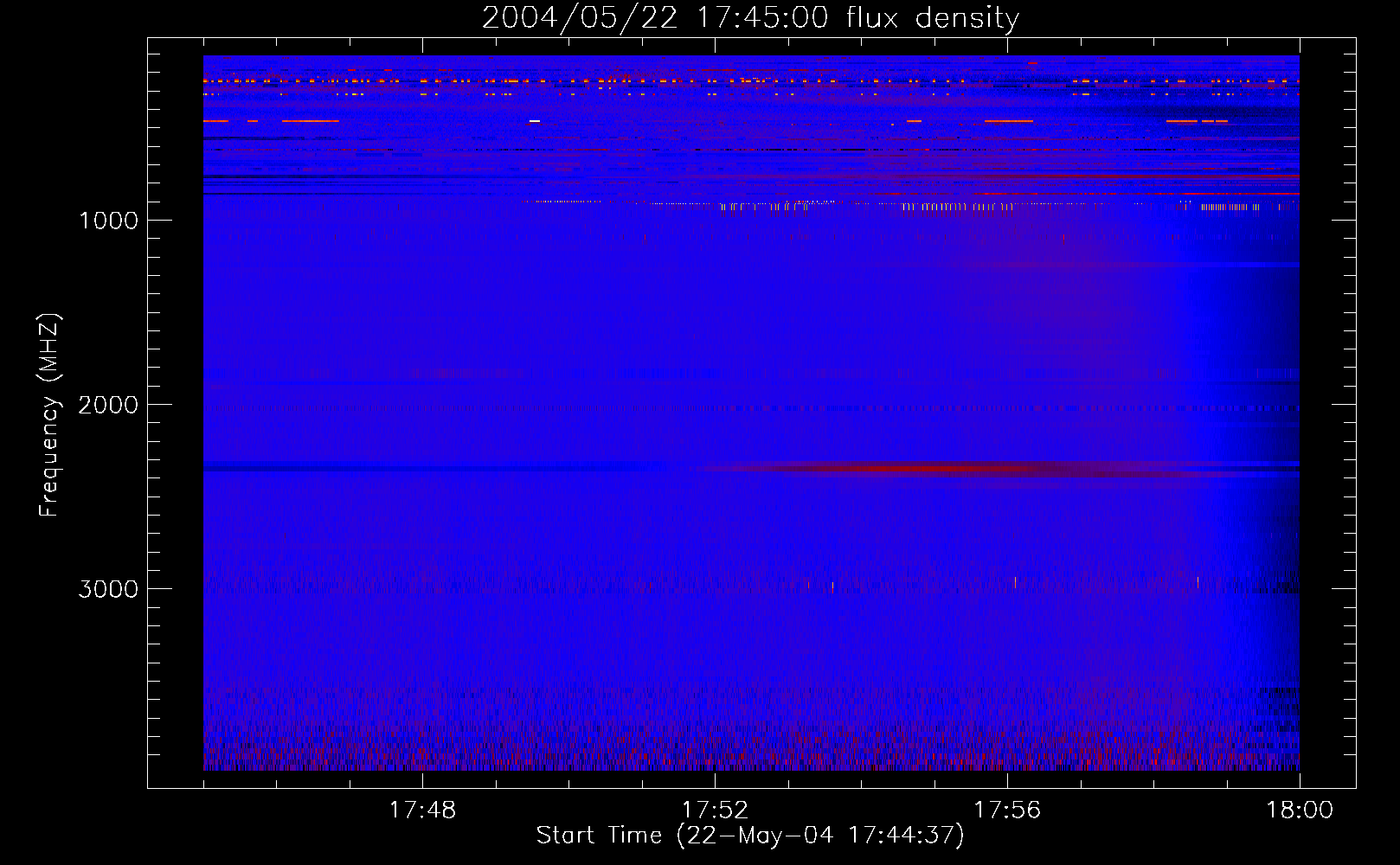The height and width of the screenshot is (865, 1400).
Task: Click the 2000 frequency tick label
Action: [x=108, y=405]
